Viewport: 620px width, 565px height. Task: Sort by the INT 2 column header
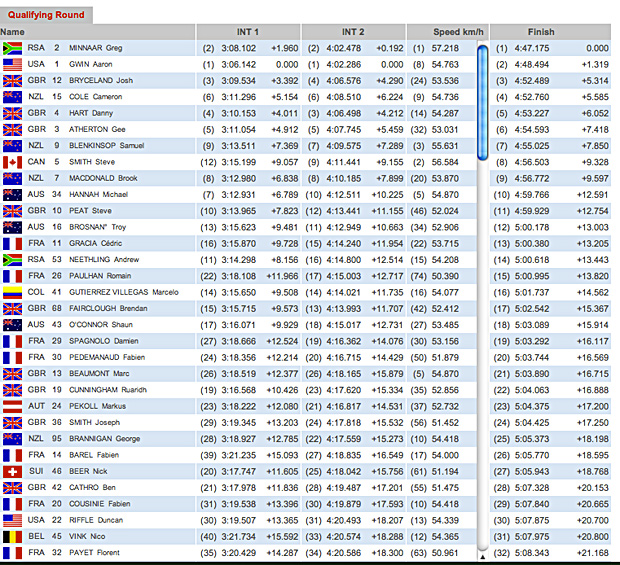point(351,32)
